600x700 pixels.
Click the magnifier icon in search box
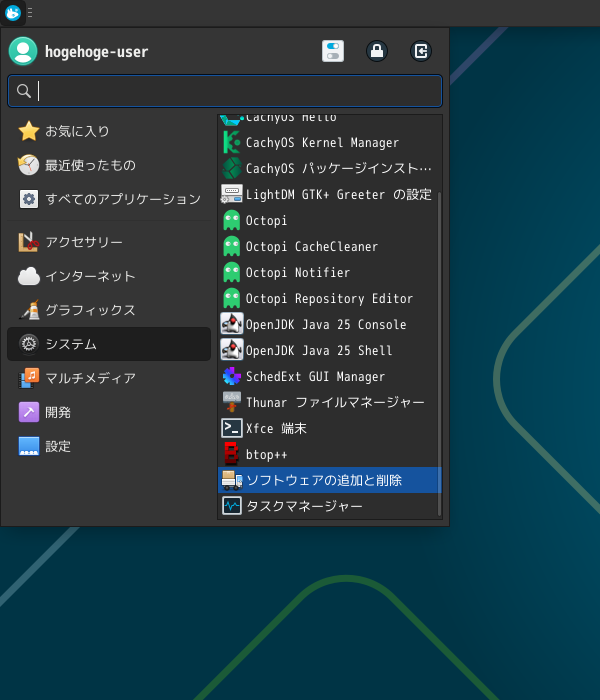point(24,91)
